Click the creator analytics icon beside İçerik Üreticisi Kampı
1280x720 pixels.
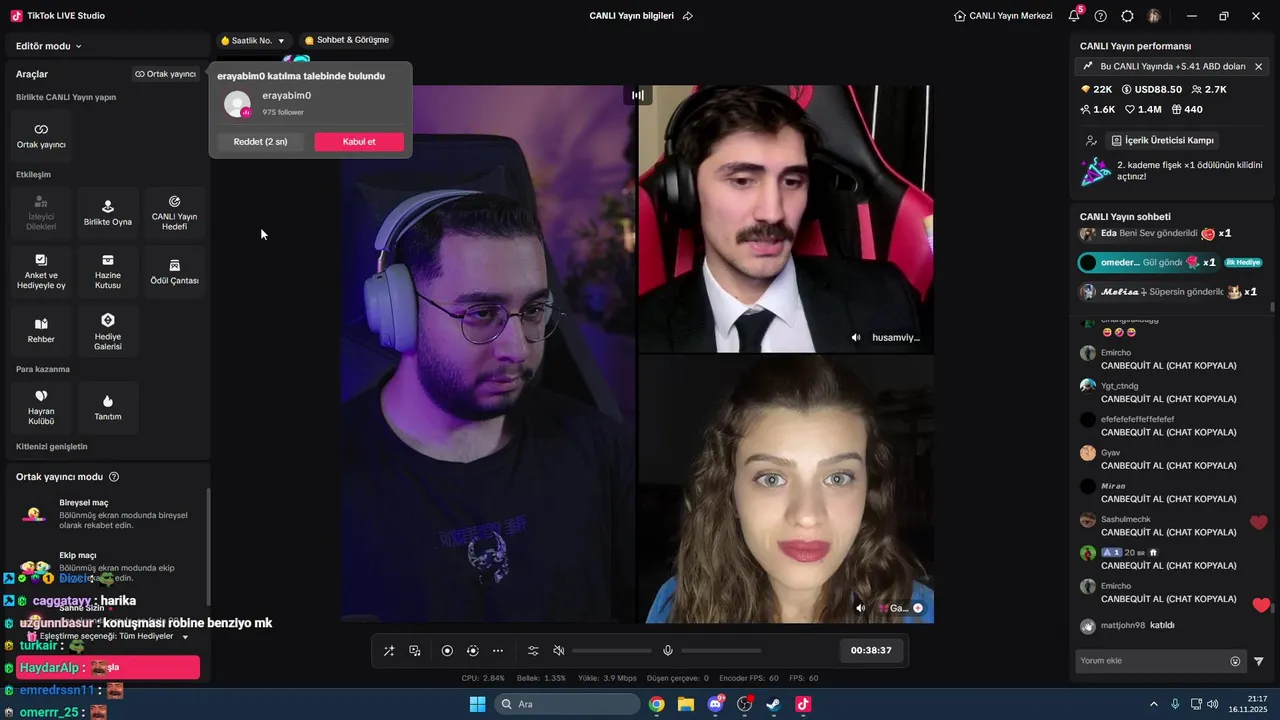[1090, 141]
